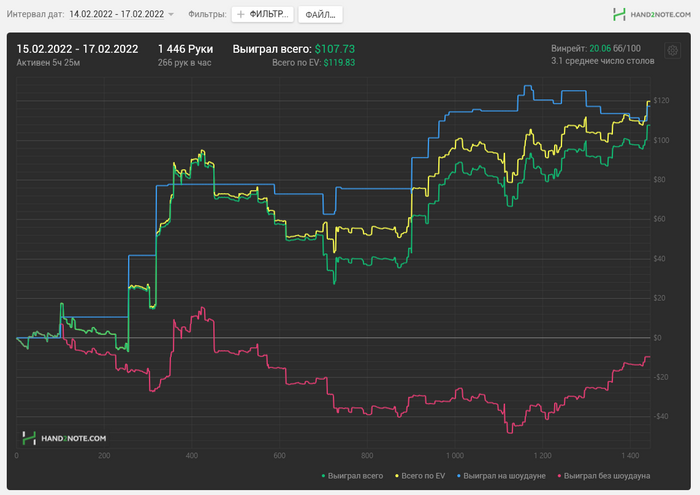Click the "ФИЛЬТР..." add filter button

[x=264, y=15]
